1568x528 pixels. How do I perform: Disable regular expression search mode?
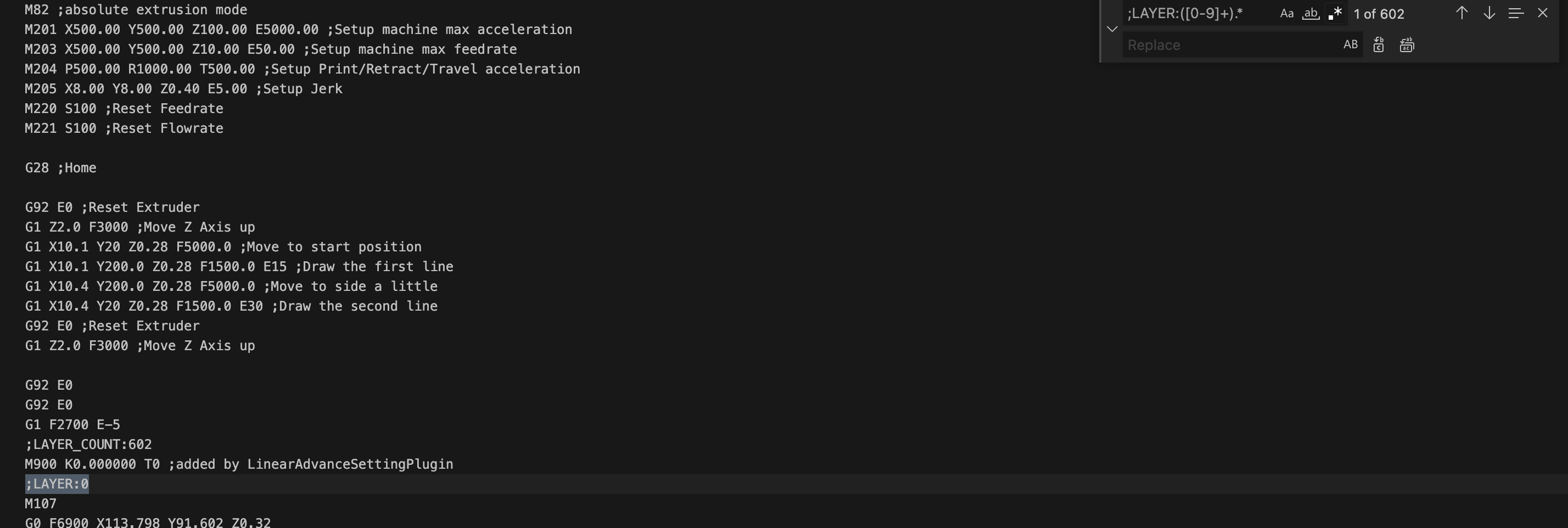(1334, 13)
